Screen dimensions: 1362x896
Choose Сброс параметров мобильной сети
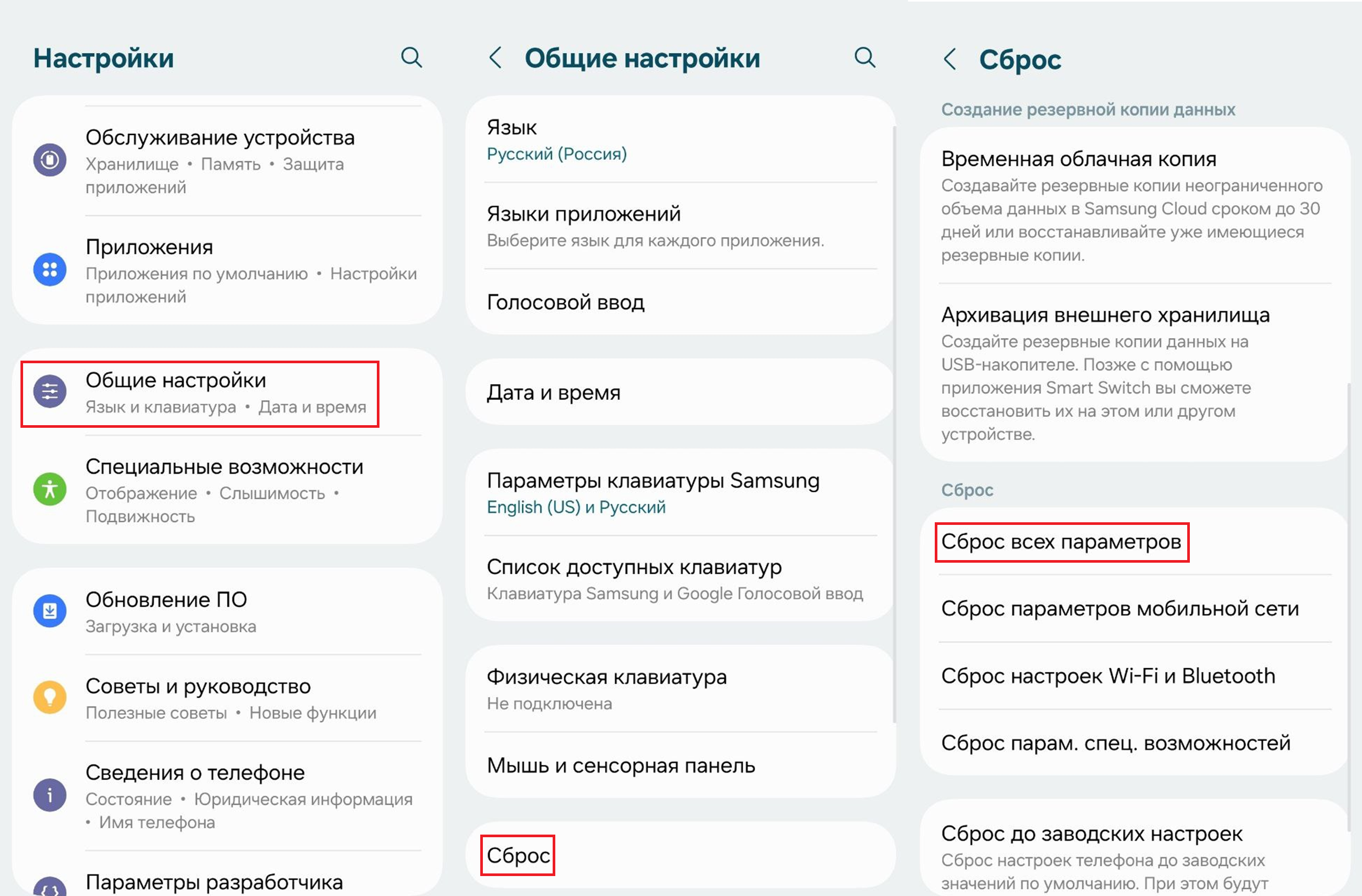click(1120, 609)
